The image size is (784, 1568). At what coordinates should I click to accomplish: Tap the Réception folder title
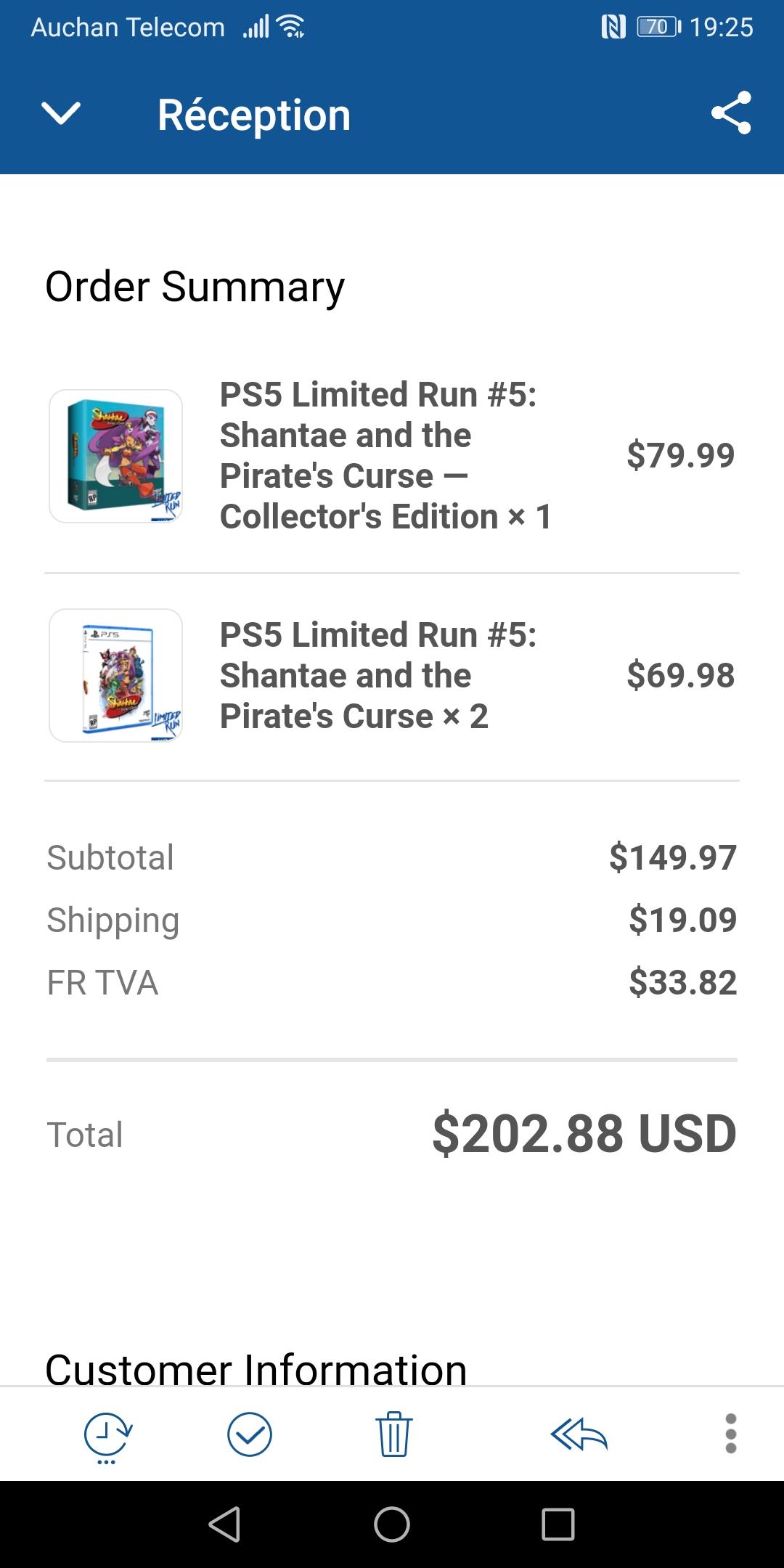tap(254, 115)
